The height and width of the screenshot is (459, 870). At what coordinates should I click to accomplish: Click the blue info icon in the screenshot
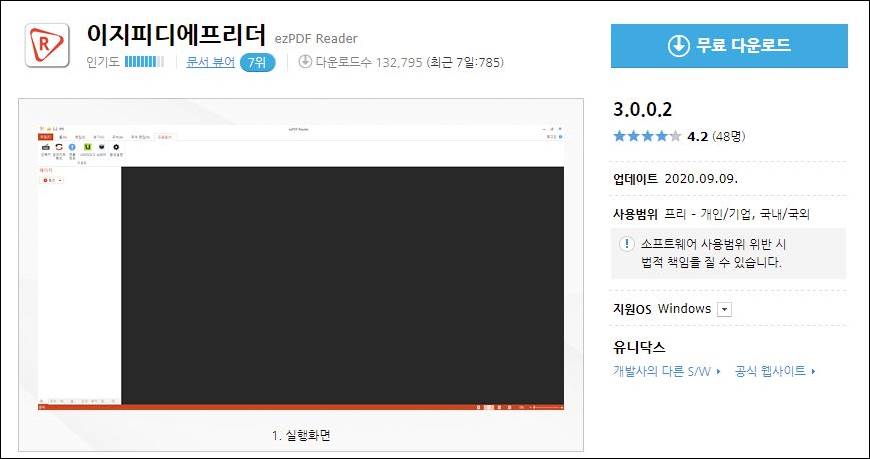72,147
